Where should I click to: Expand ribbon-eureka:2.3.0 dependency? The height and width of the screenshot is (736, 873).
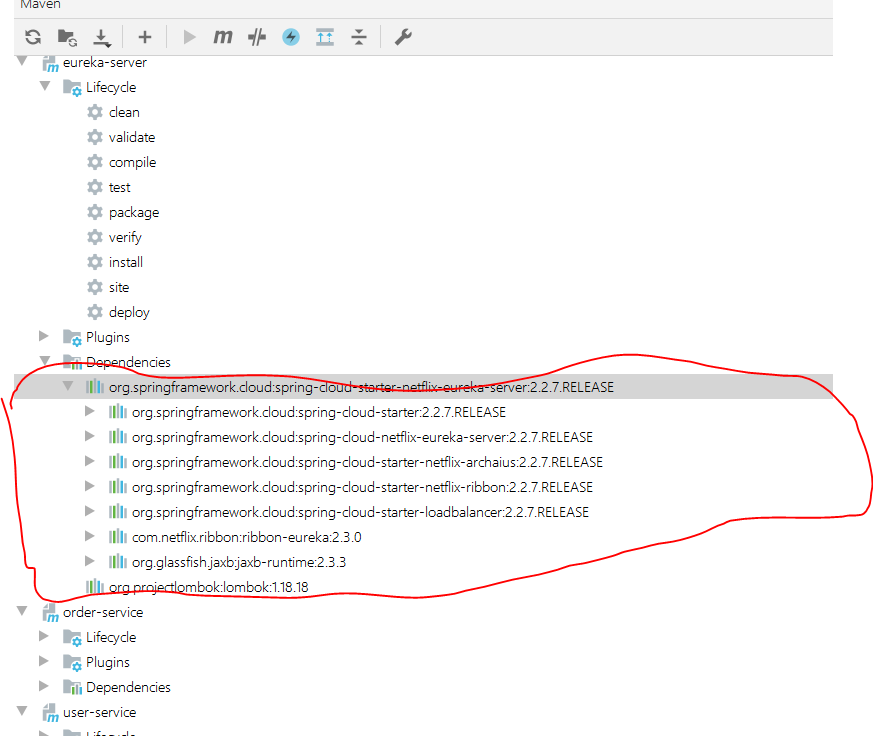[90, 536]
